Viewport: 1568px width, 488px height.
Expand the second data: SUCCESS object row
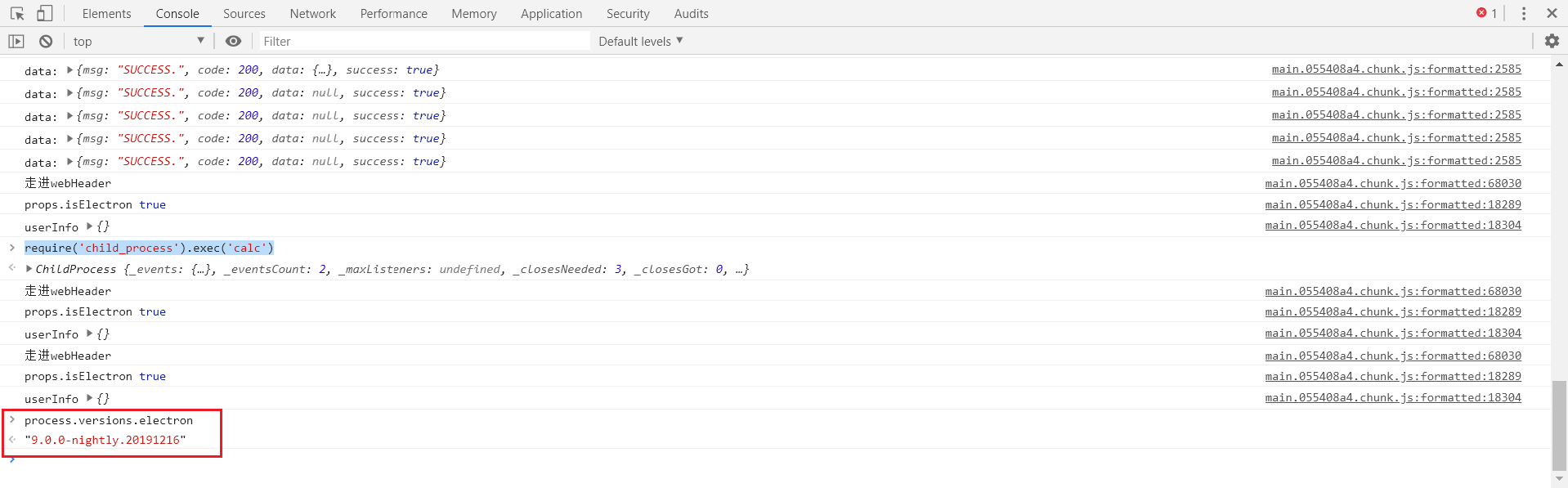tap(69, 92)
